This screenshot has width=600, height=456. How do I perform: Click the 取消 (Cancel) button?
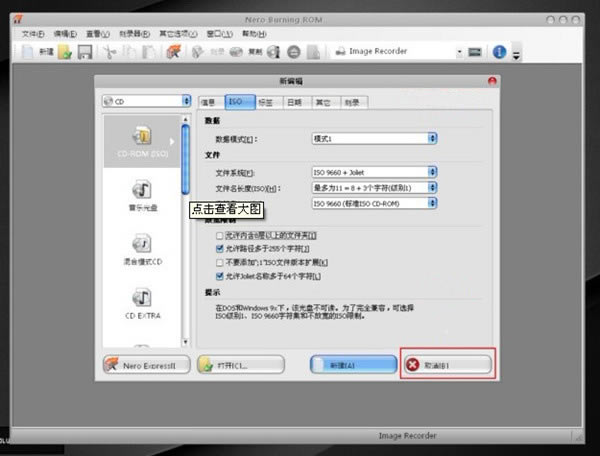coord(447,365)
